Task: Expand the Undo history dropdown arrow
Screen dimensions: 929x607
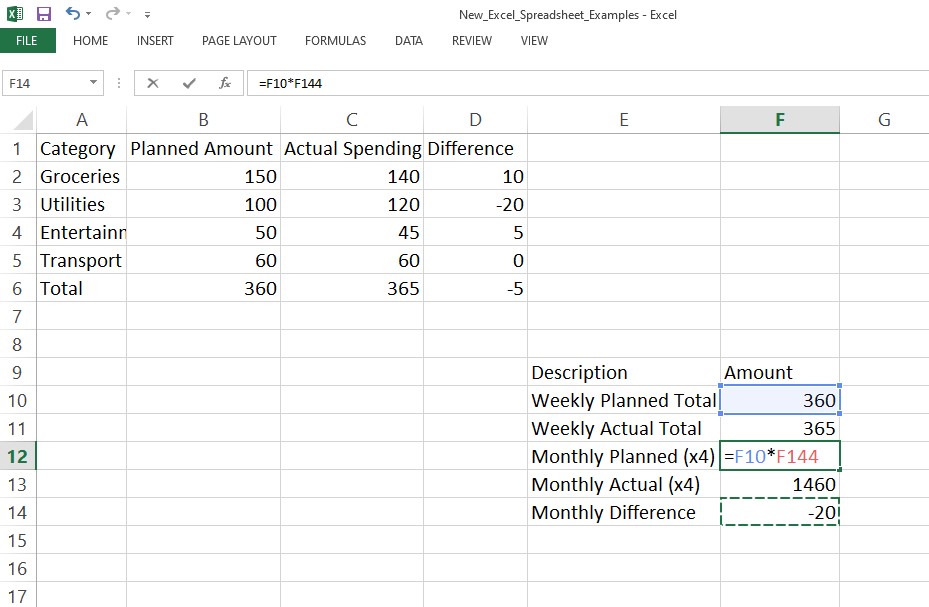Action: [89, 15]
